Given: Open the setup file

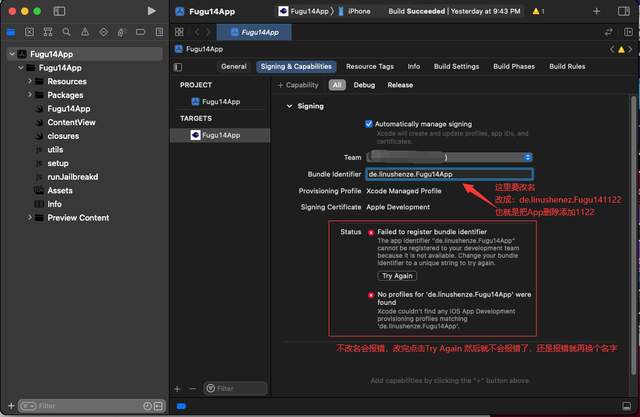Looking at the screenshot, I should (58, 163).
